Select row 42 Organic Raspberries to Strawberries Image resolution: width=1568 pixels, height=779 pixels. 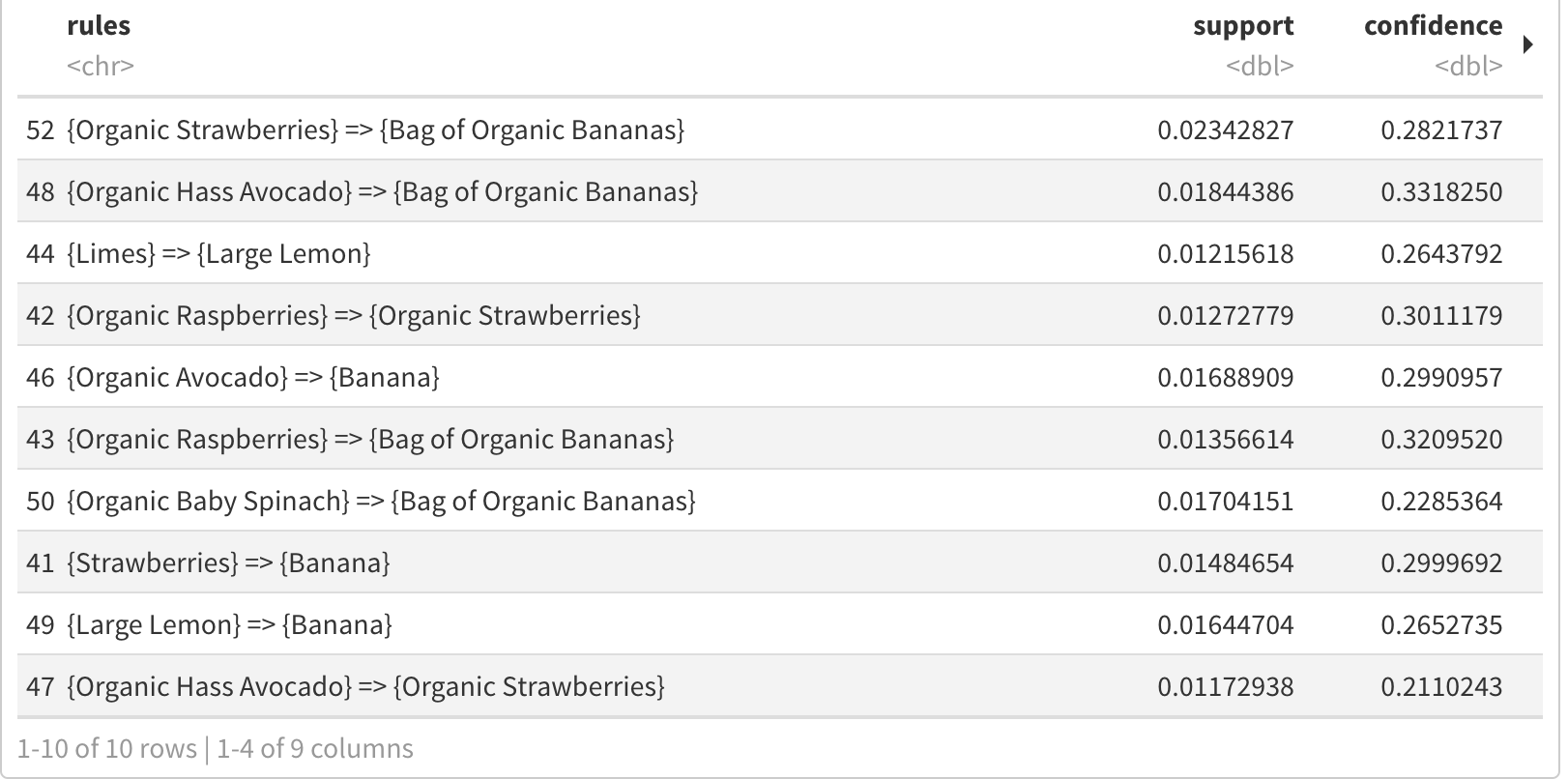click(x=779, y=315)
